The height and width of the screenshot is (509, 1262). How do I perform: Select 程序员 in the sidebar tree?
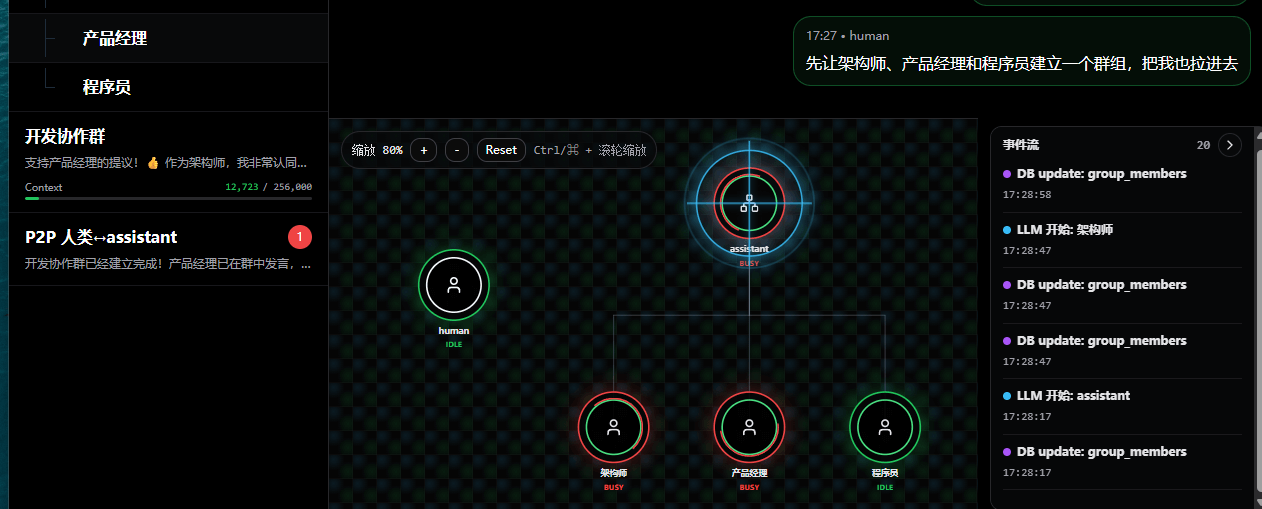pos(107,87)
